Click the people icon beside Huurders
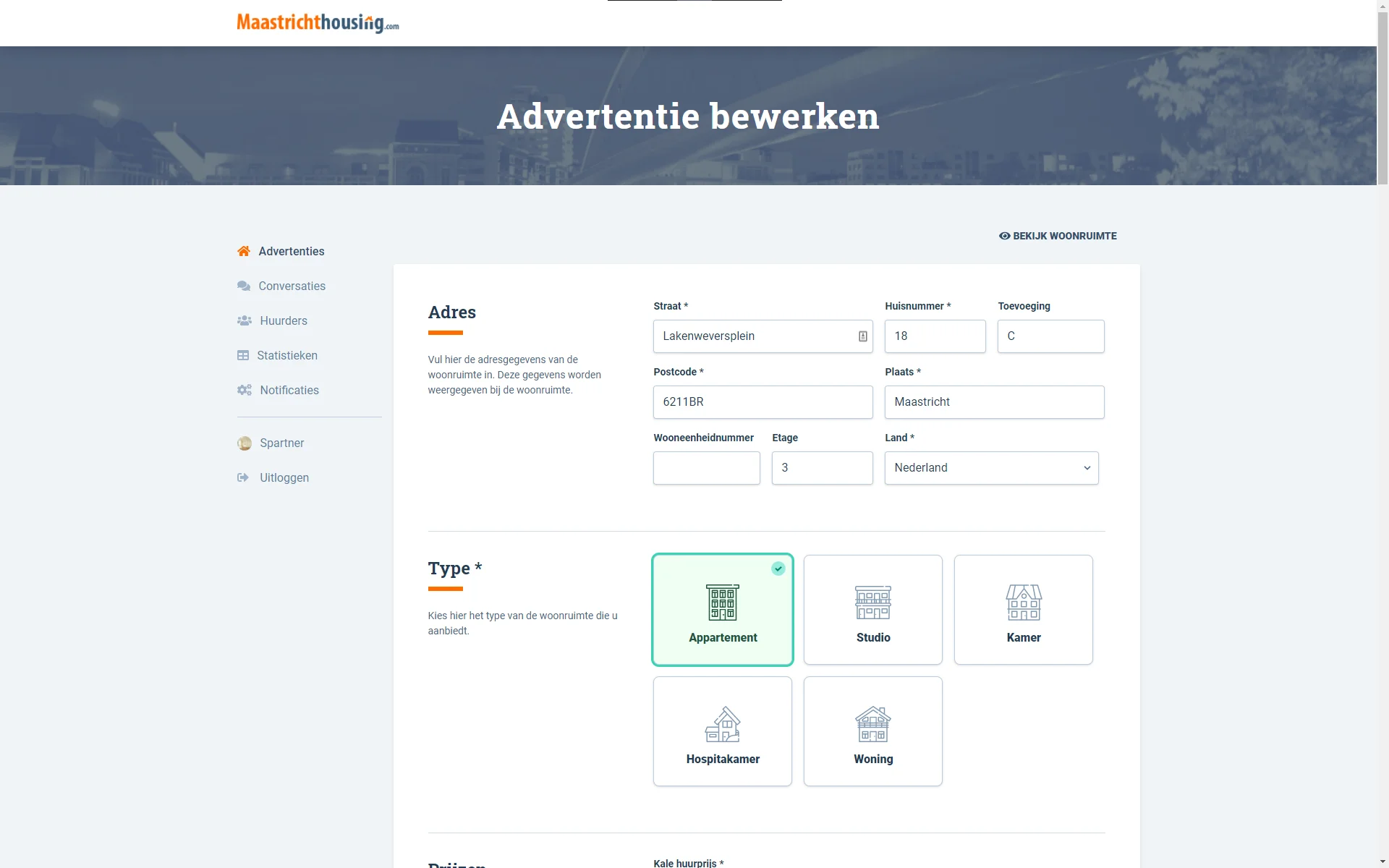Screen dimensions: 1389x868 point(245,320)
